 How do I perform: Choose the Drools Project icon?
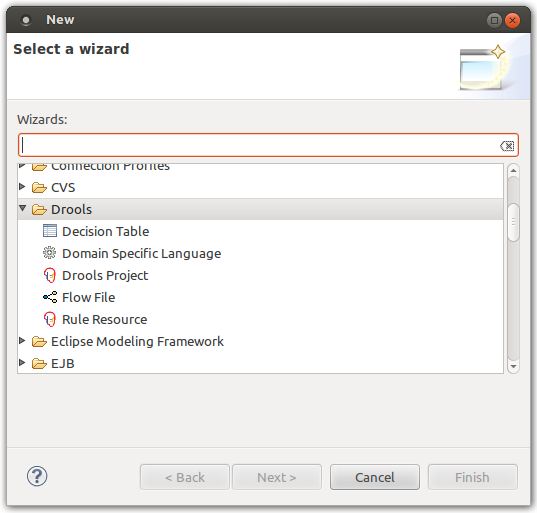pyautogui.click(x=50, y=275)
